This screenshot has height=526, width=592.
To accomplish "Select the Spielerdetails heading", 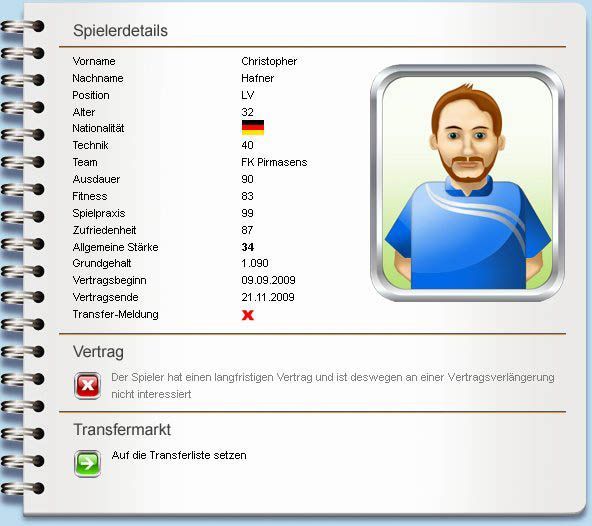I will pos(120,31).
